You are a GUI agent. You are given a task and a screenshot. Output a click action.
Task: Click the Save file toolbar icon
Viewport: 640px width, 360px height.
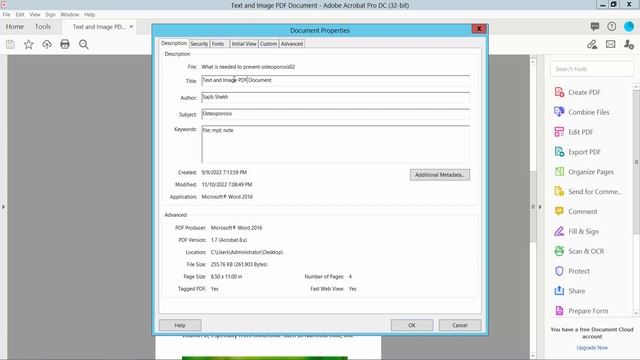(10, 44)
